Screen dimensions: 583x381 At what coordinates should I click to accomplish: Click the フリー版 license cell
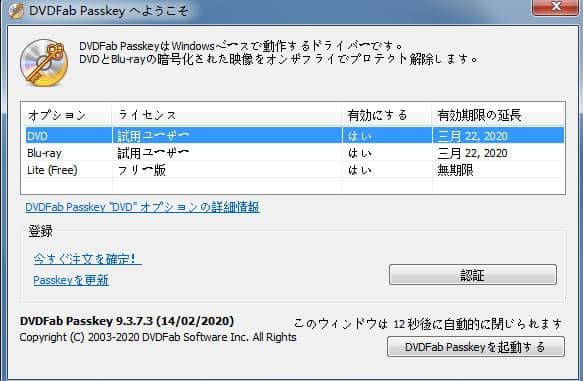click(142, 170)
